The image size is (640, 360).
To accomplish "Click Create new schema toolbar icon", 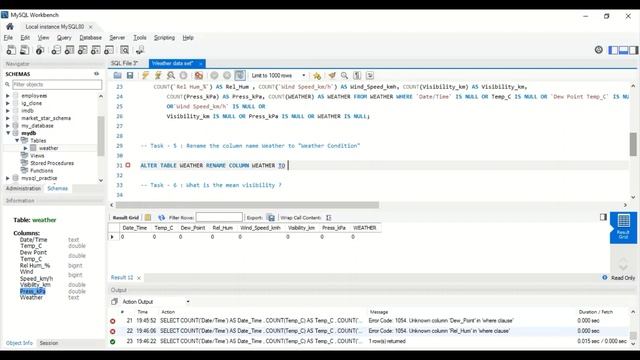I will [56, 50].
